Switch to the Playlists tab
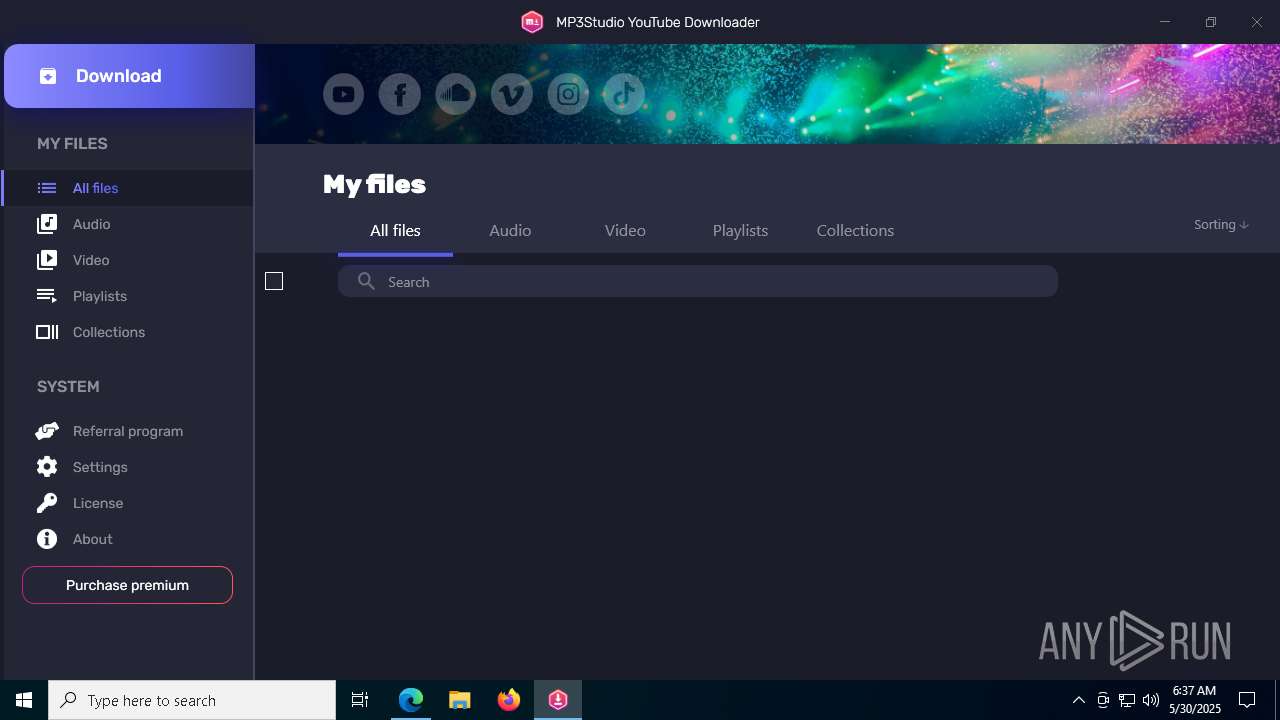Viewport: 1280px width, 720px height. click(x=740, y=231)
